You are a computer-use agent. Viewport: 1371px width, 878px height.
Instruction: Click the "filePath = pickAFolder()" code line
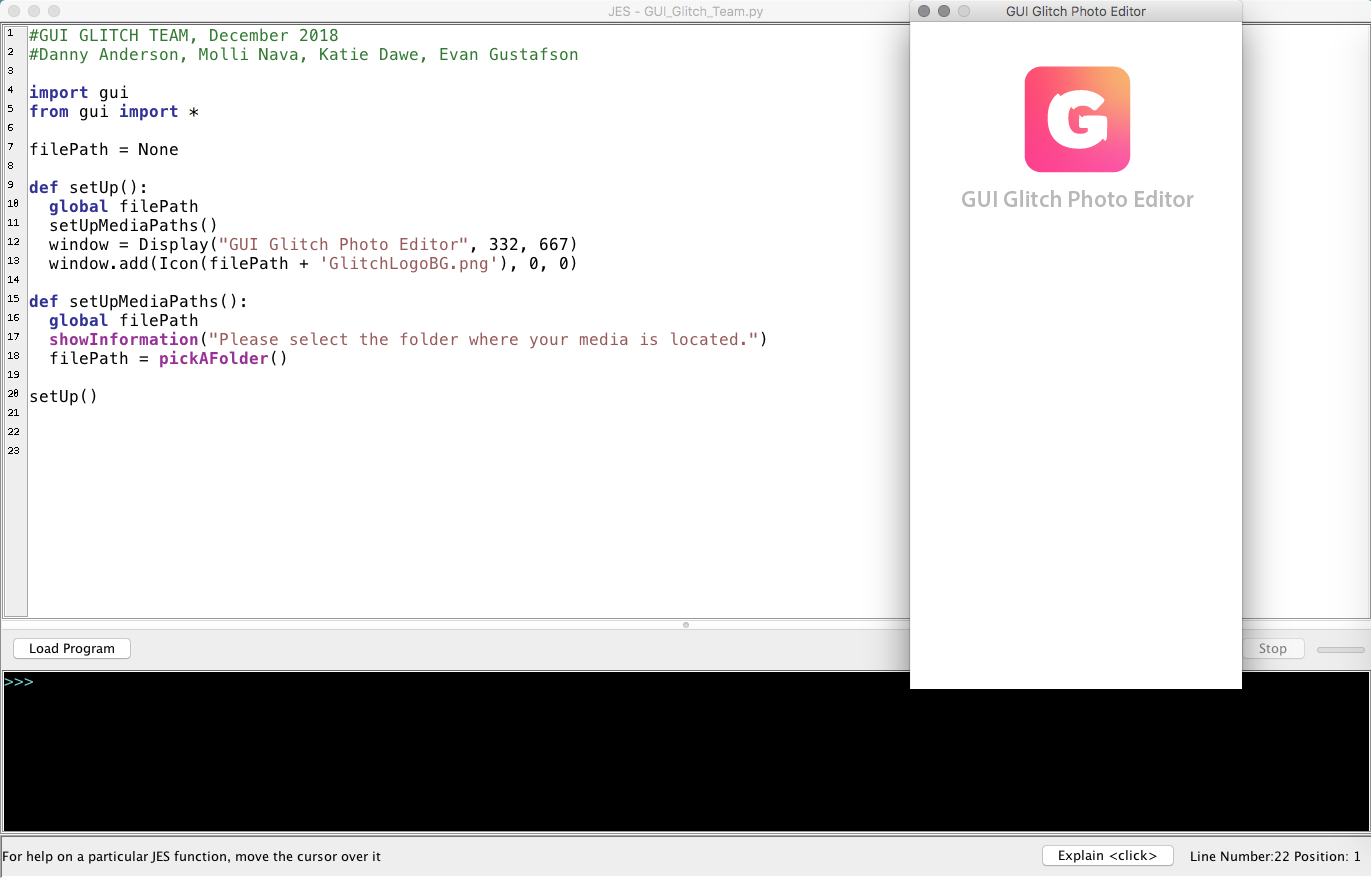click(x=168, y=359)
